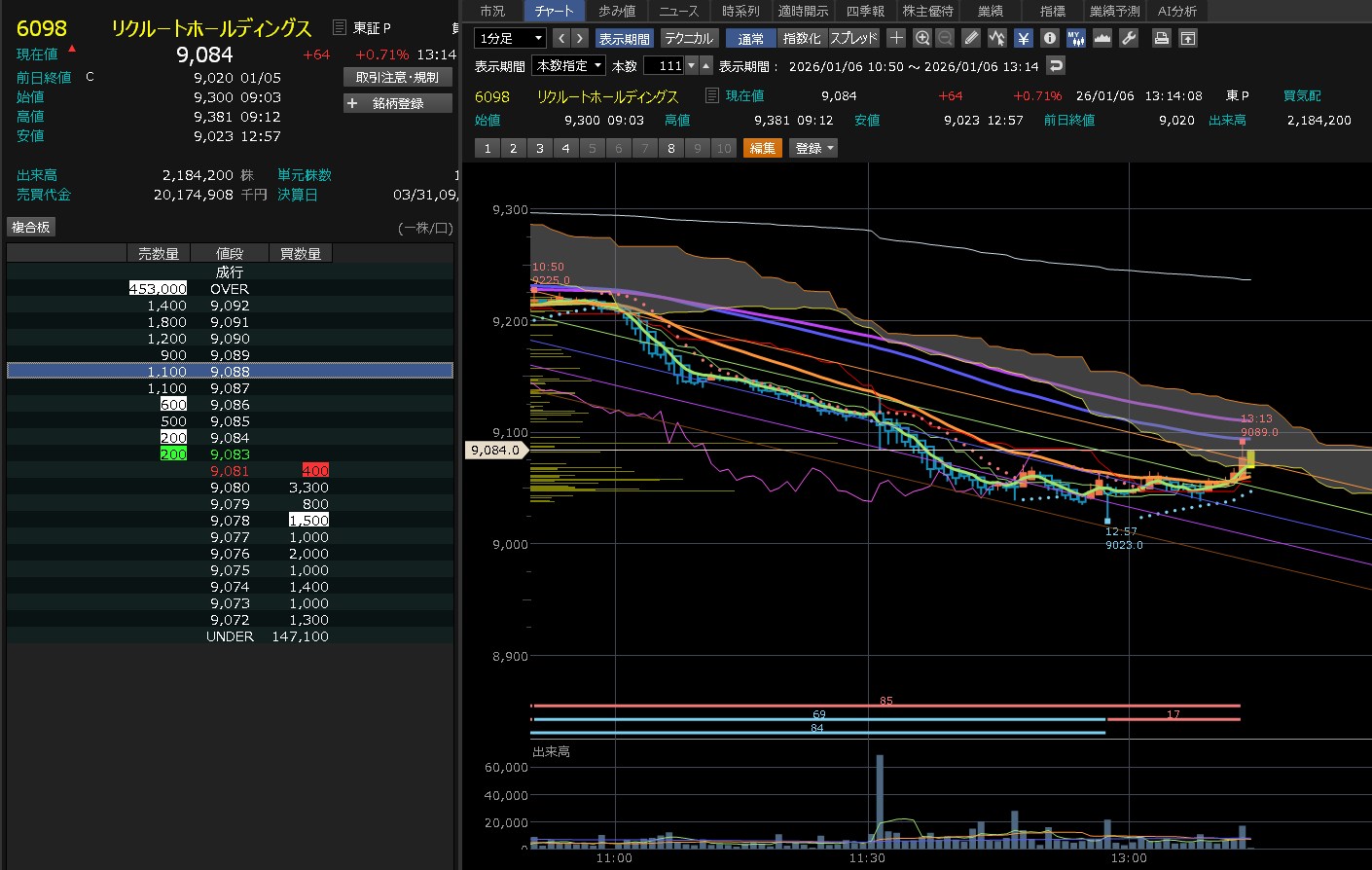Open the 四季報 tab
Viewport: 1372px width, 870px height.
pos(865,11)
